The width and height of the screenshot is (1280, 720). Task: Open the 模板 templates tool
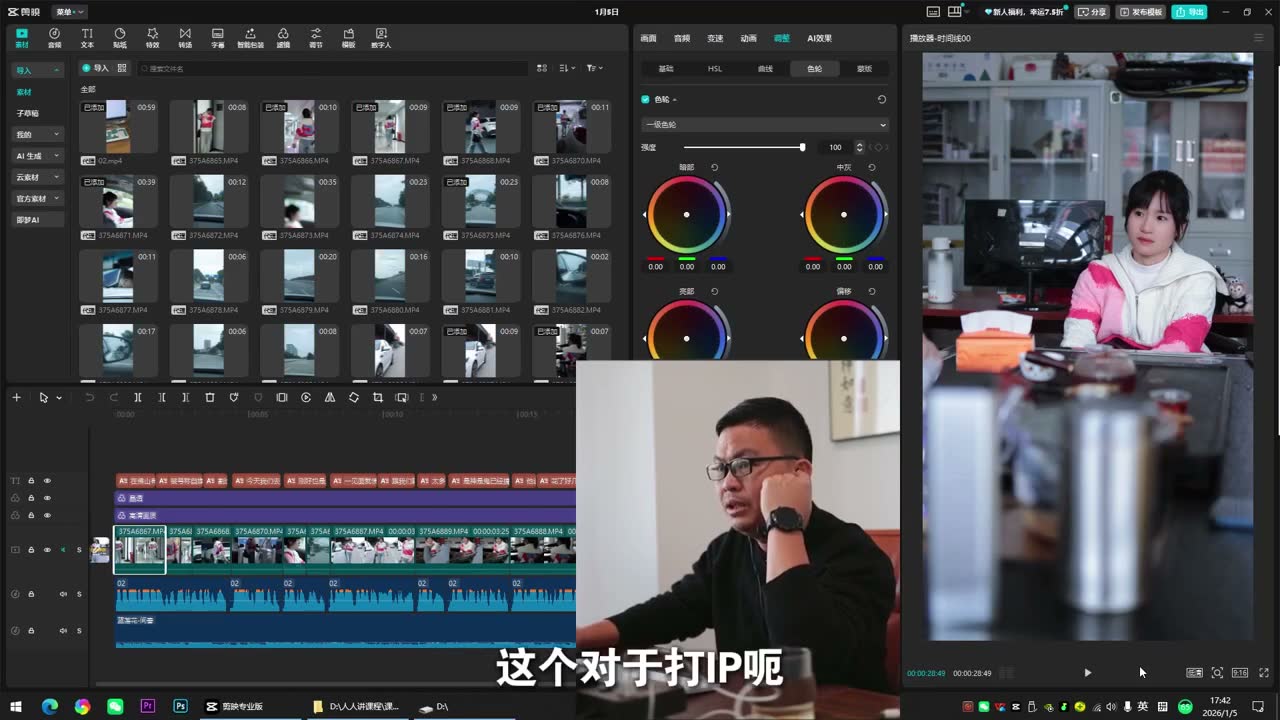pyautogui.click(x=348, y=38)
